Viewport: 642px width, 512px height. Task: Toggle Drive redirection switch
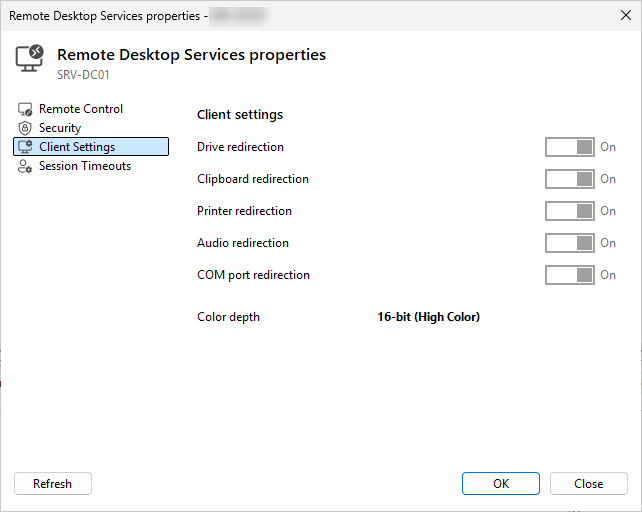(x=570, y=147)
